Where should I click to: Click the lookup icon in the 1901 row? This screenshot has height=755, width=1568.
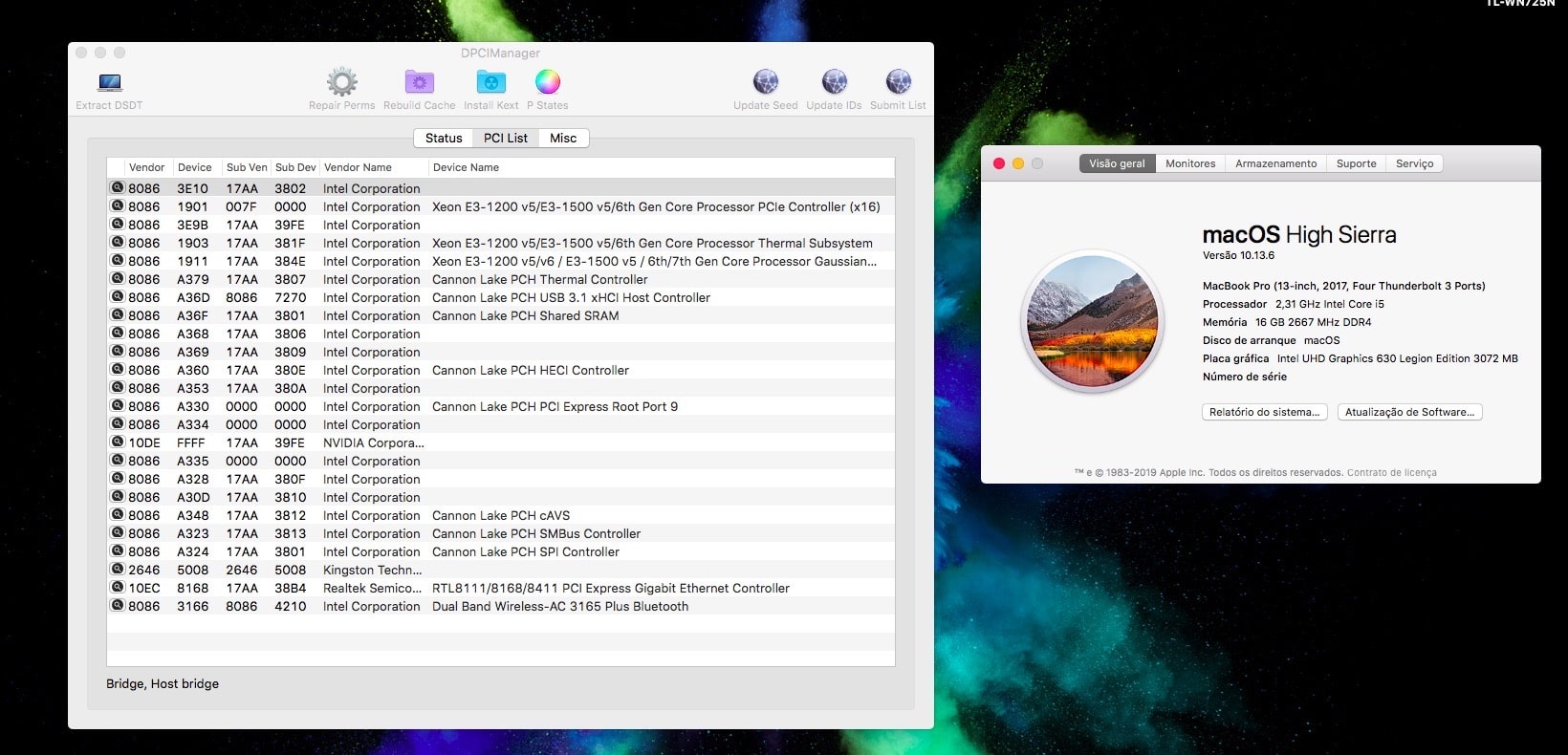point(118,206)
